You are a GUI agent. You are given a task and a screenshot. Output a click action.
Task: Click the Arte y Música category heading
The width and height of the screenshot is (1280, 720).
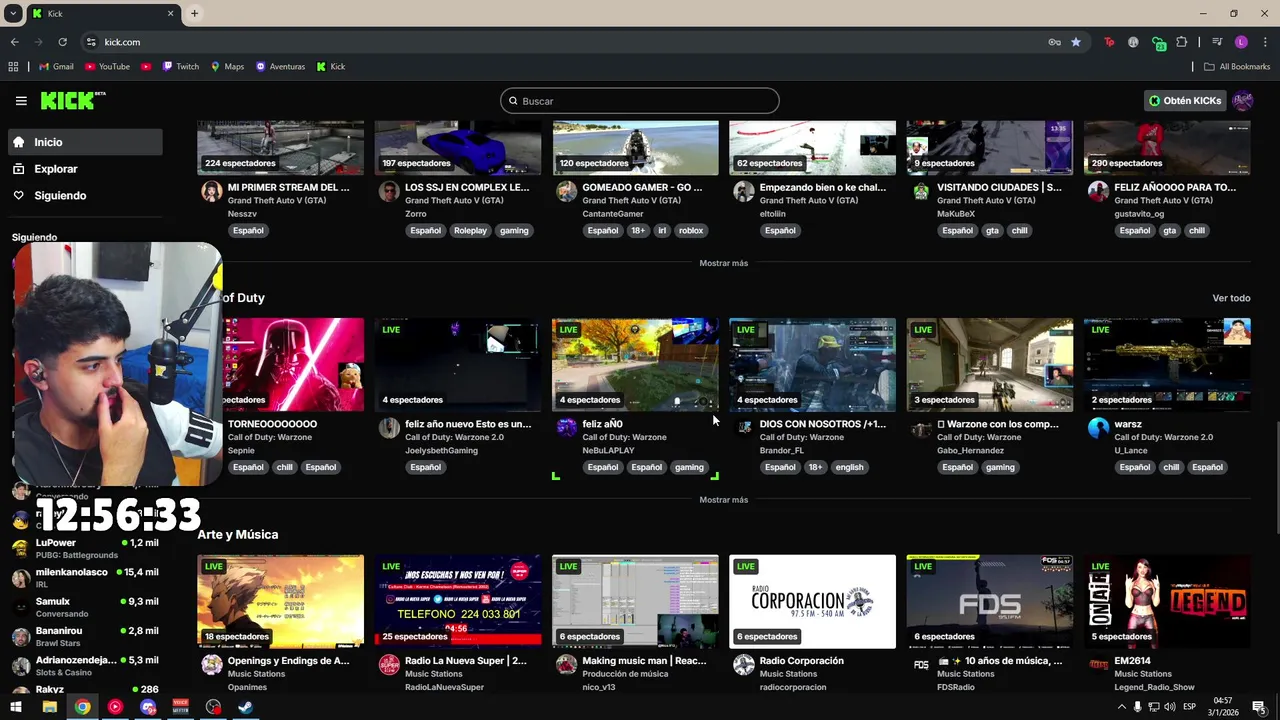(238, 535)
